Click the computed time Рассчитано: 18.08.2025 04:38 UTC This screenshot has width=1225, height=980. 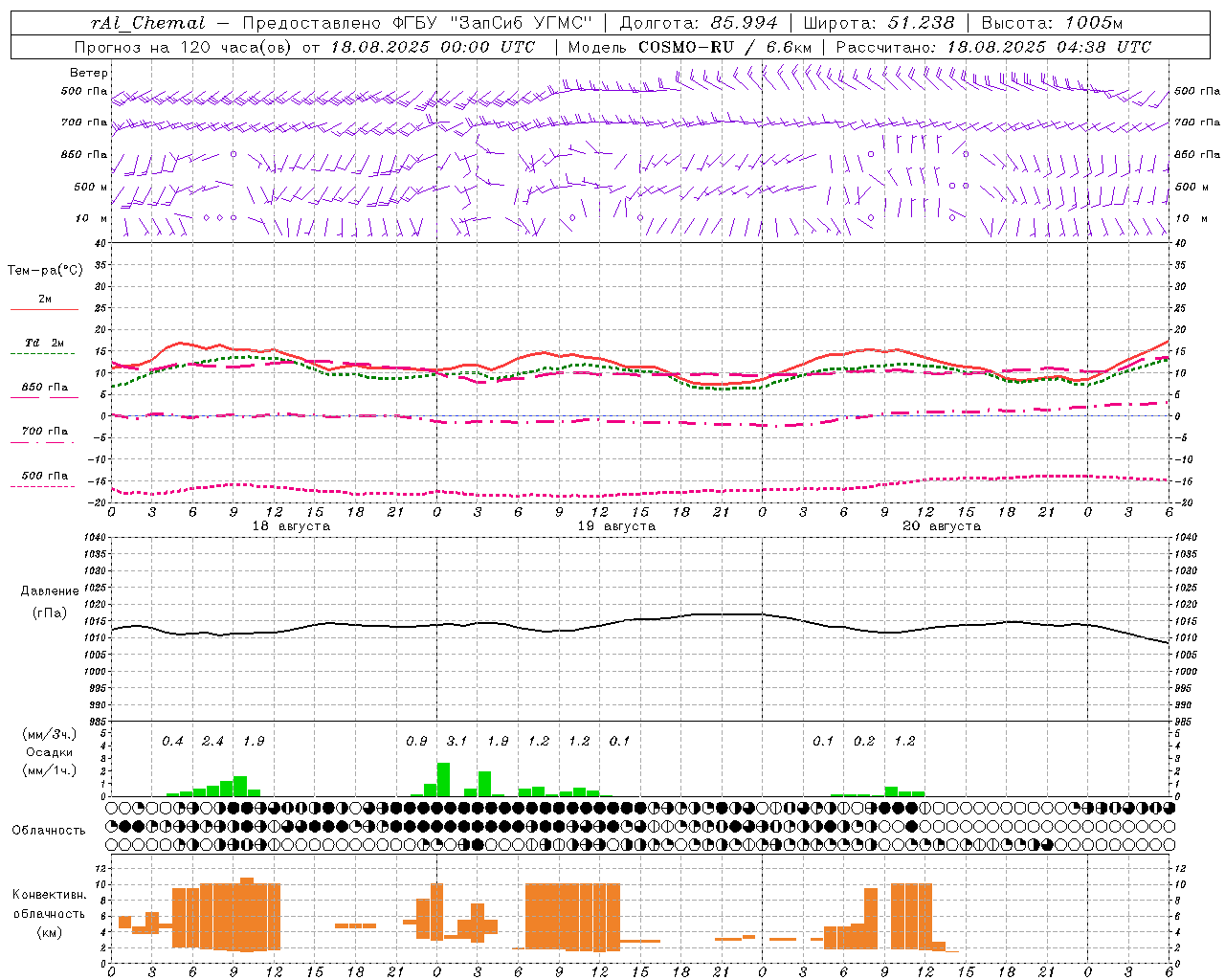click(x=993, y=47)
